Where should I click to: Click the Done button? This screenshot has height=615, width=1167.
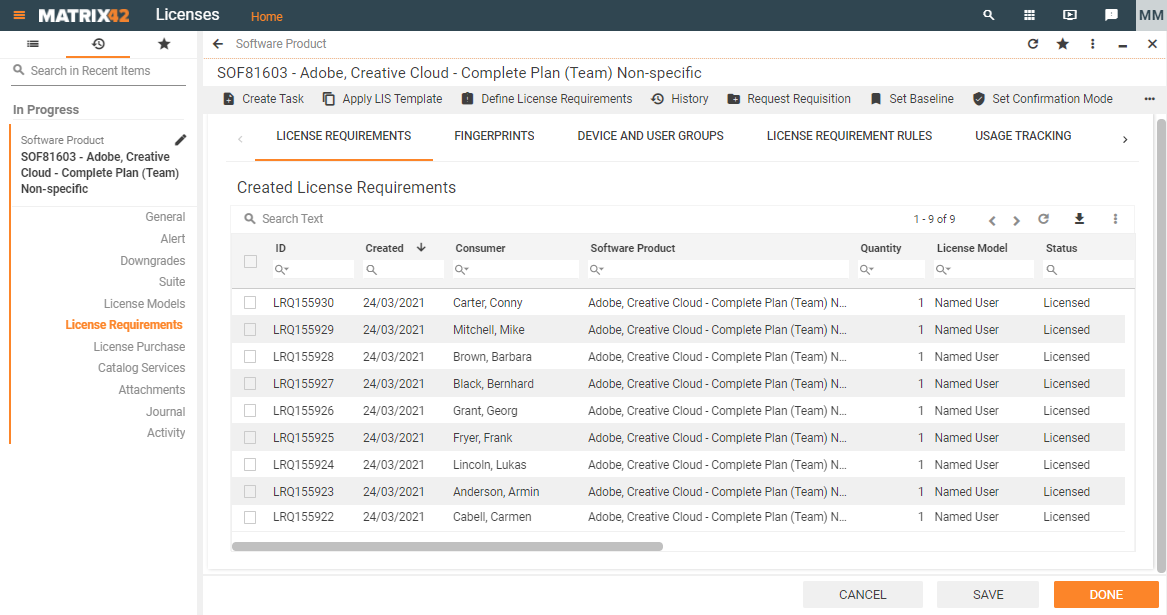[1106, 595]
